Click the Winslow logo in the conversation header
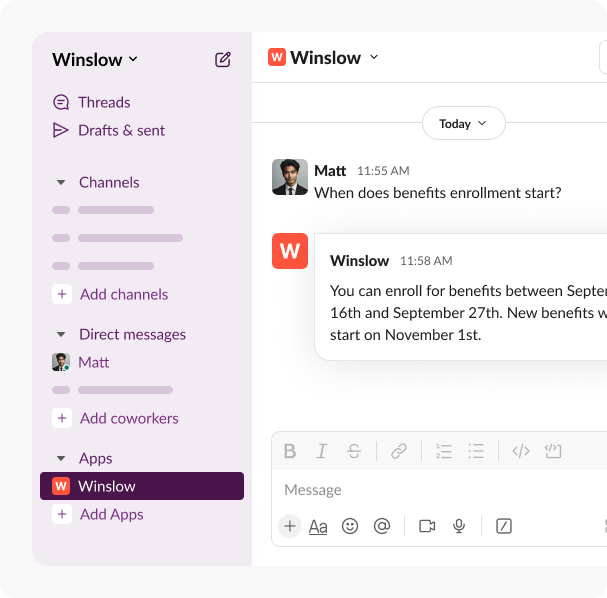 [277, 57]
